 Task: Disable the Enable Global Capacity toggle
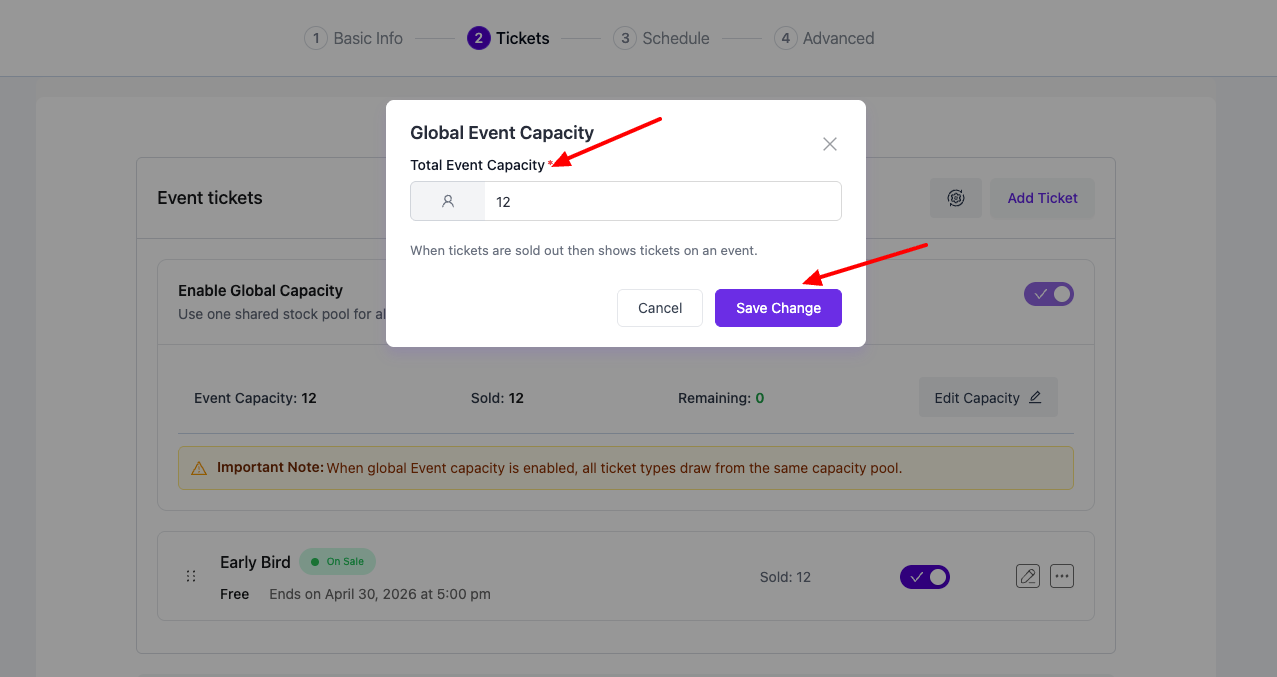tap(1048, 294)
